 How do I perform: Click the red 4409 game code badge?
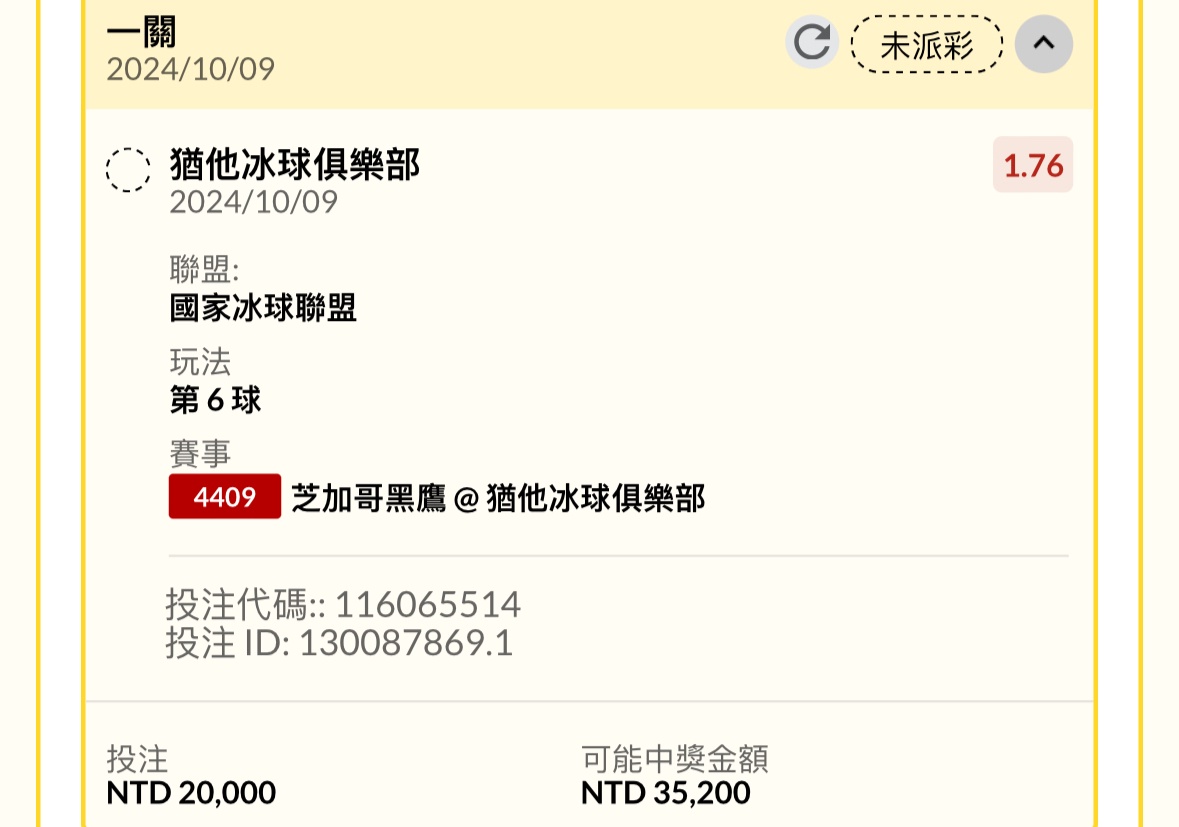(x=225, y=497)
